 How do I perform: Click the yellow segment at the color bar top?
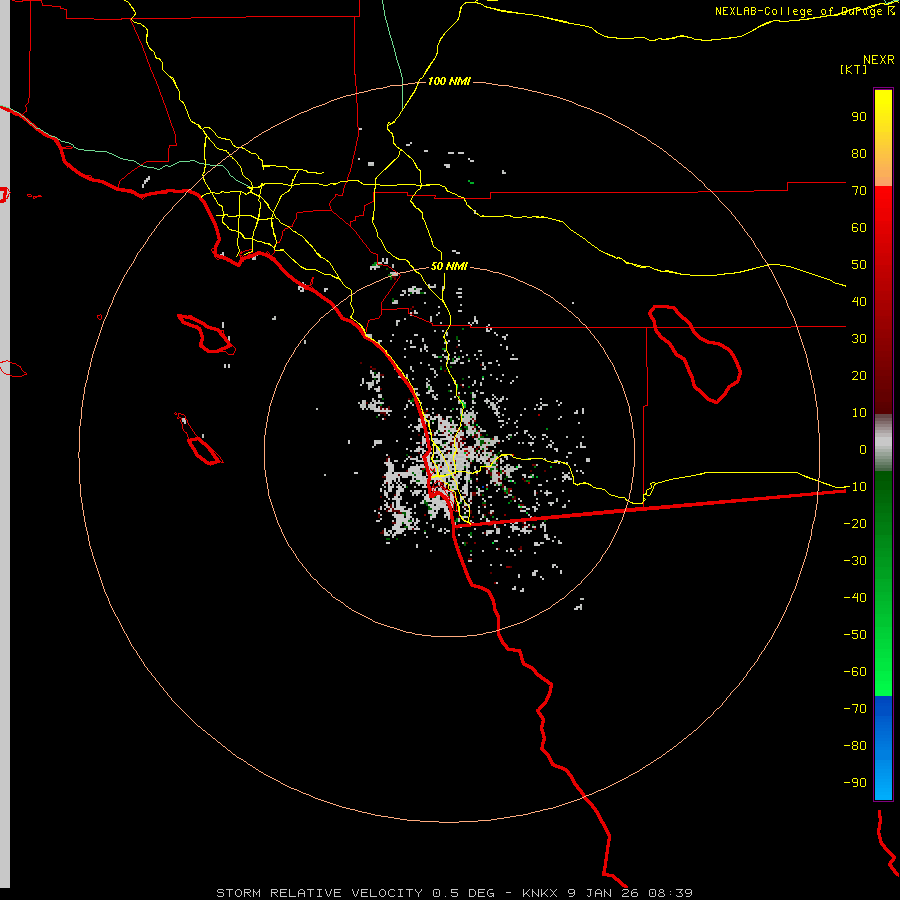point(883,138)
